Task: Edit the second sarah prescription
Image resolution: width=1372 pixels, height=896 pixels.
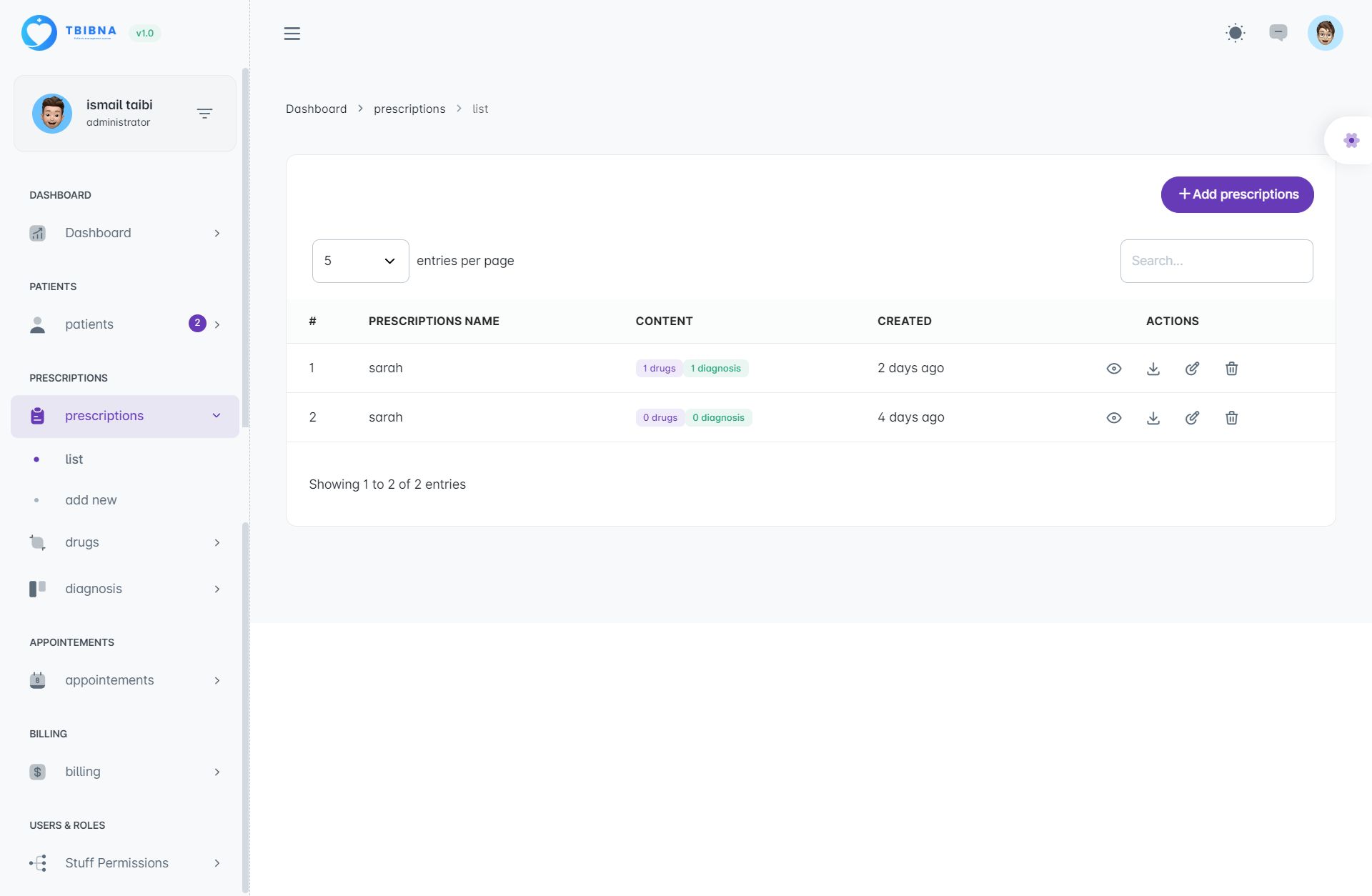Action: point(1192,418)
